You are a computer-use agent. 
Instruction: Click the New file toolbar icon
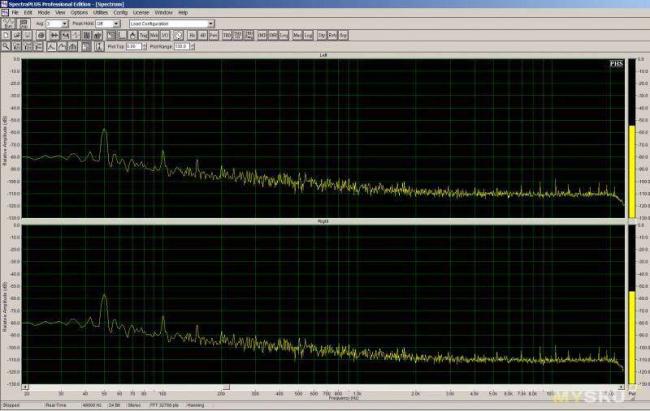(x=6, y=36)
